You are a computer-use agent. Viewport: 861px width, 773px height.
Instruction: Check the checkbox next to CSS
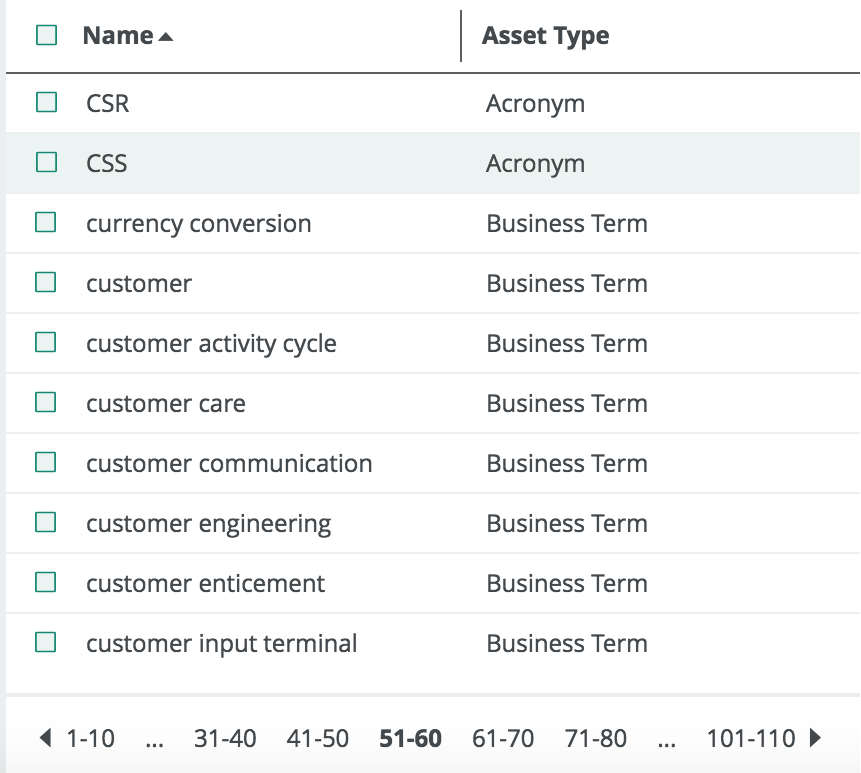[x=46, y=163]
